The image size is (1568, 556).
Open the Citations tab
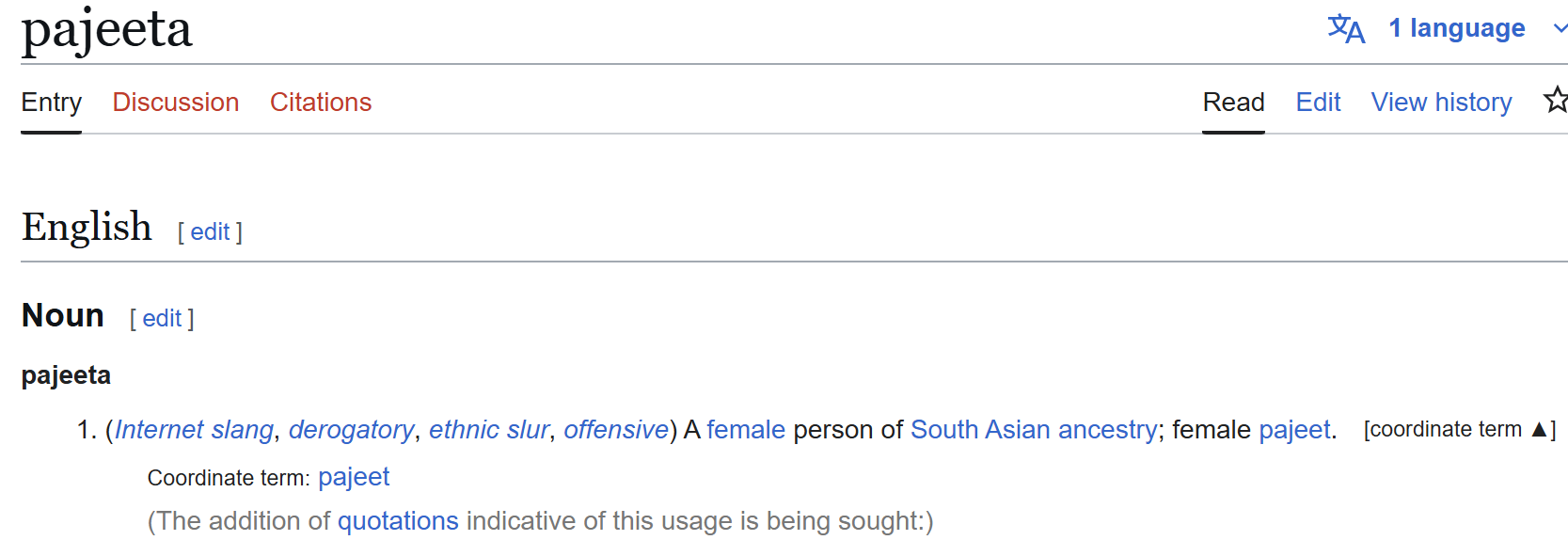click(x=321, y=103)
